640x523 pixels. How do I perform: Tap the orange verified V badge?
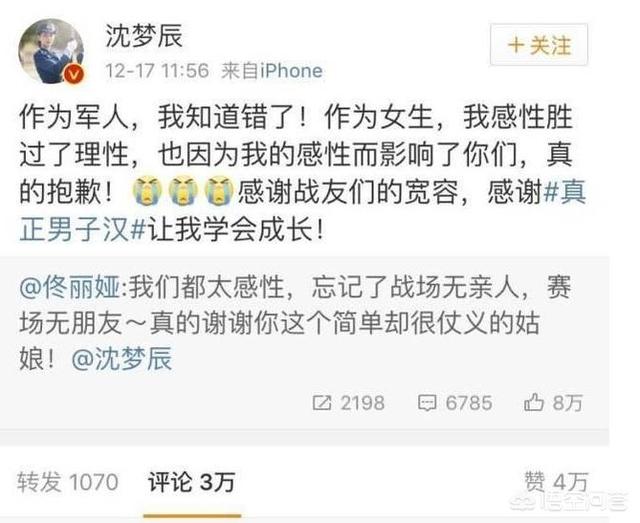74,74
